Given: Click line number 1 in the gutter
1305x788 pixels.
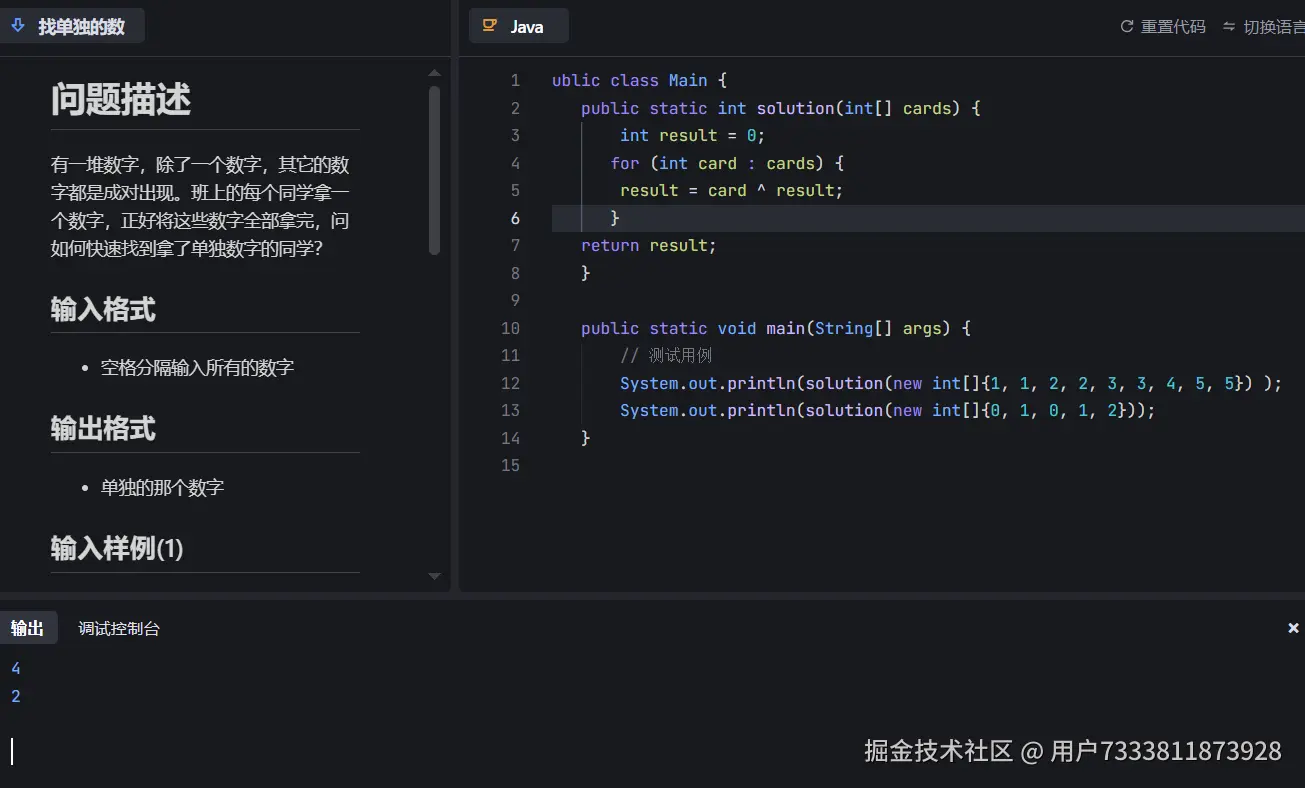Looking at the screenshot, I should tap(515, 80).
